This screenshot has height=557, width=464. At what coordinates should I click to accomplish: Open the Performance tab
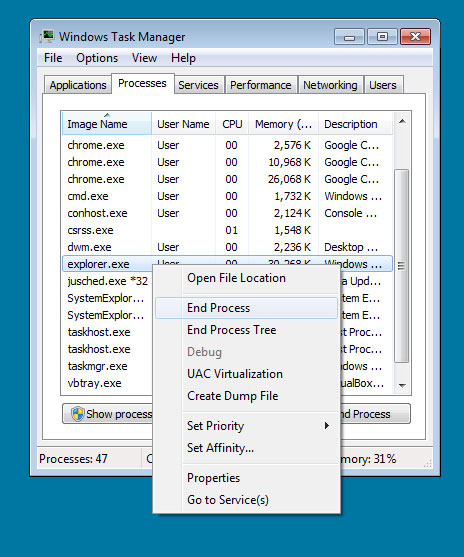[x=261, y=85]
